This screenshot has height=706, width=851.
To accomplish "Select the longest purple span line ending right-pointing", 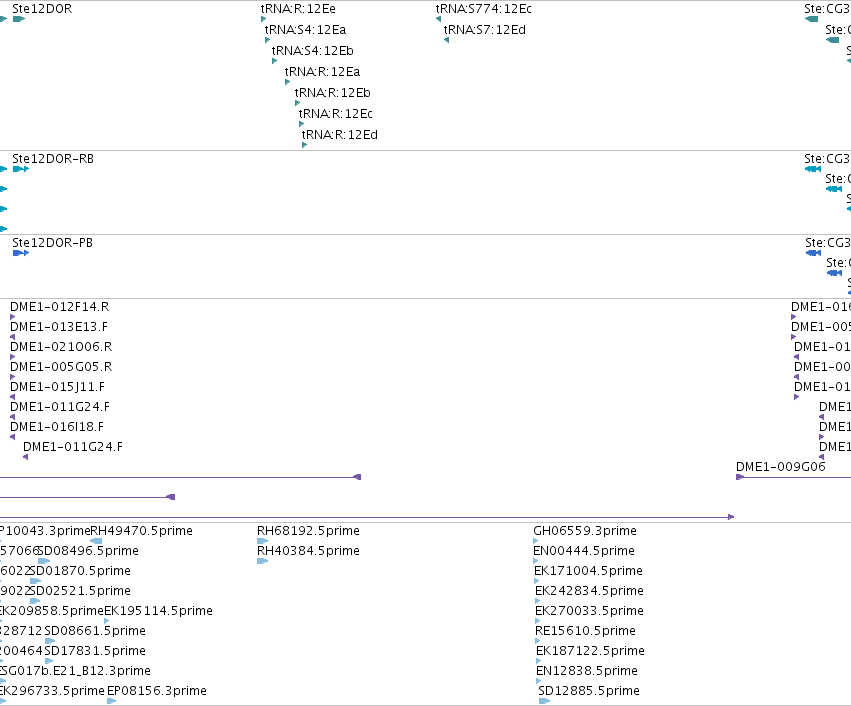I will [x=367, y=517].
